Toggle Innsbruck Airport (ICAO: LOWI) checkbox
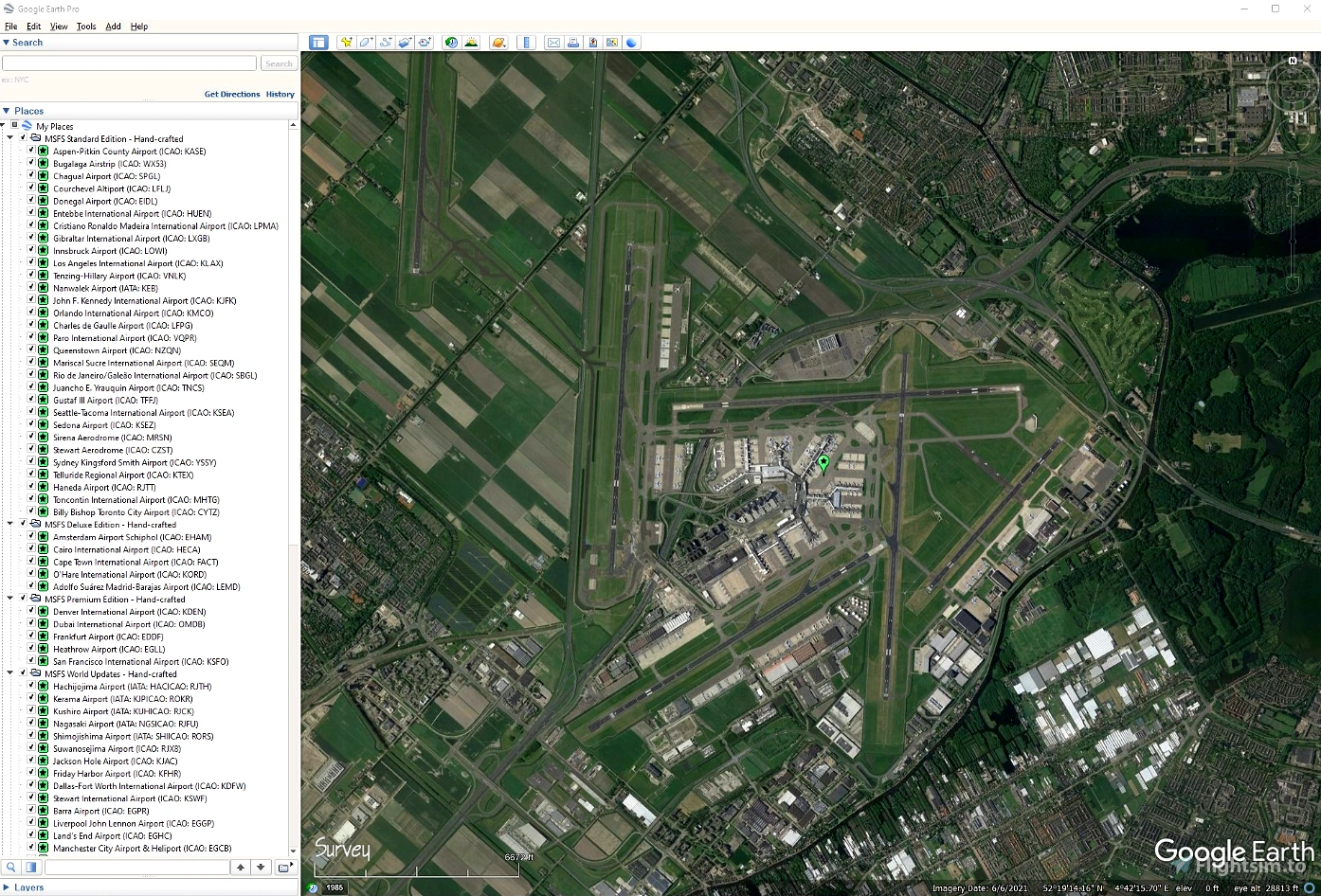The image size is (1321, 896). (x=30, y=250)
